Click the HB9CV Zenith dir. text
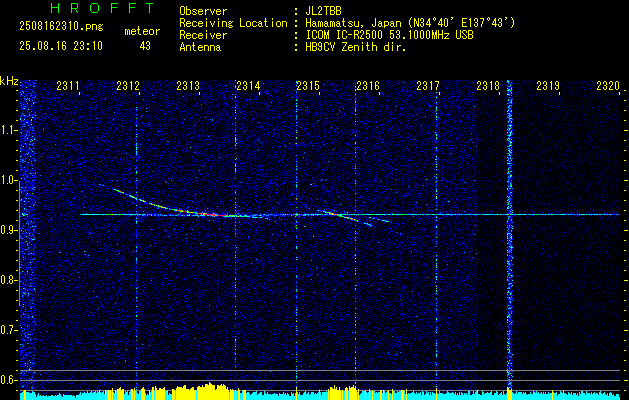The image size is (629, 400). click(355, 47)
